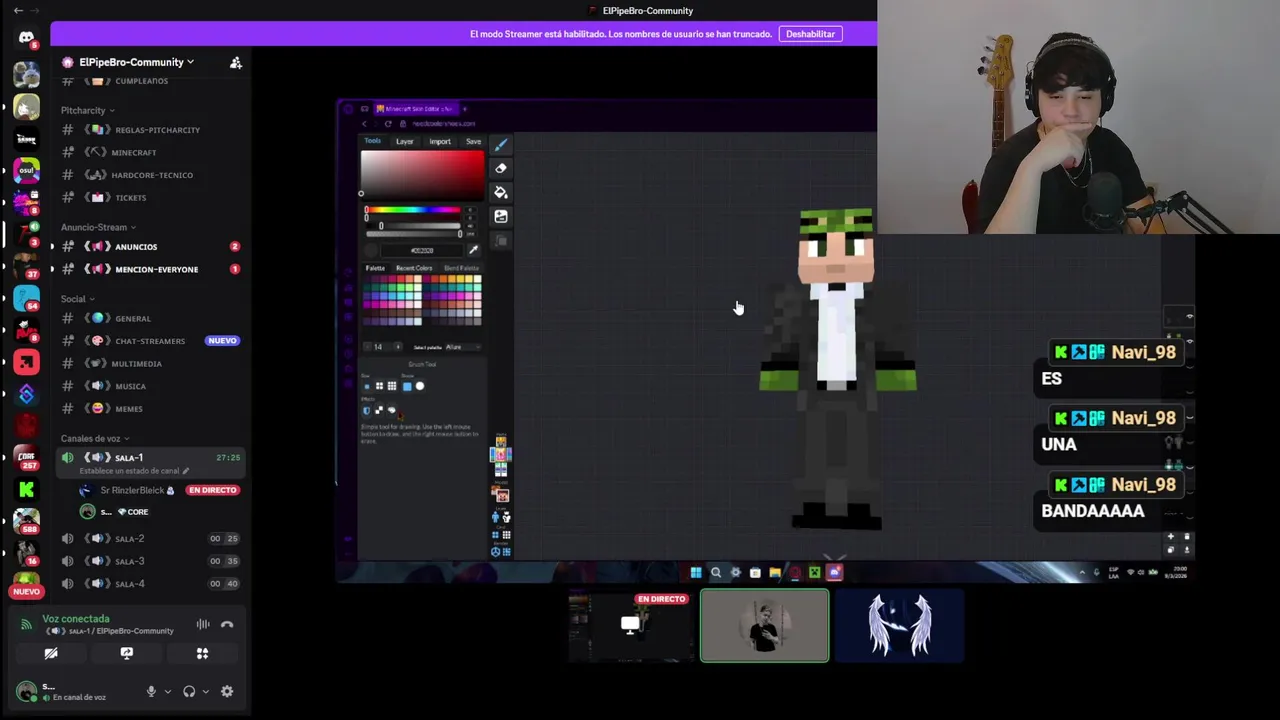Image resolution: width=1280 pixels, height=720 pixels.
Task: Deafen audio with headphones icon
Action: pyautogui.click(x=189, y=691)
